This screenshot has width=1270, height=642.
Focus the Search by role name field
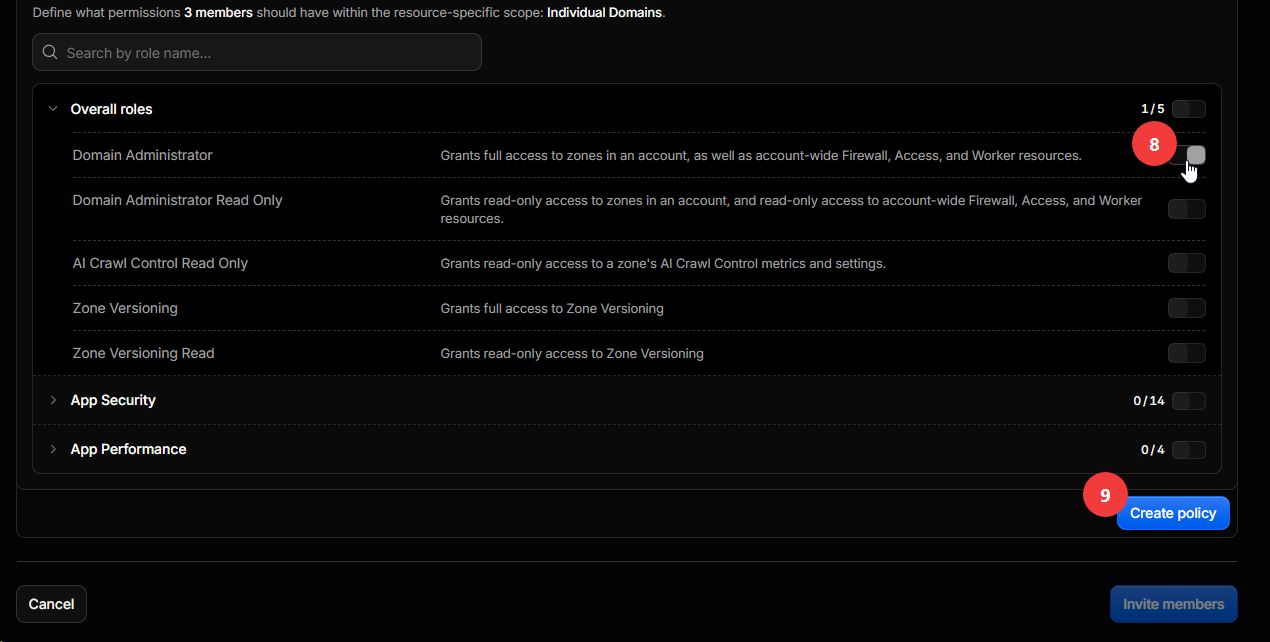pos(257,52)
